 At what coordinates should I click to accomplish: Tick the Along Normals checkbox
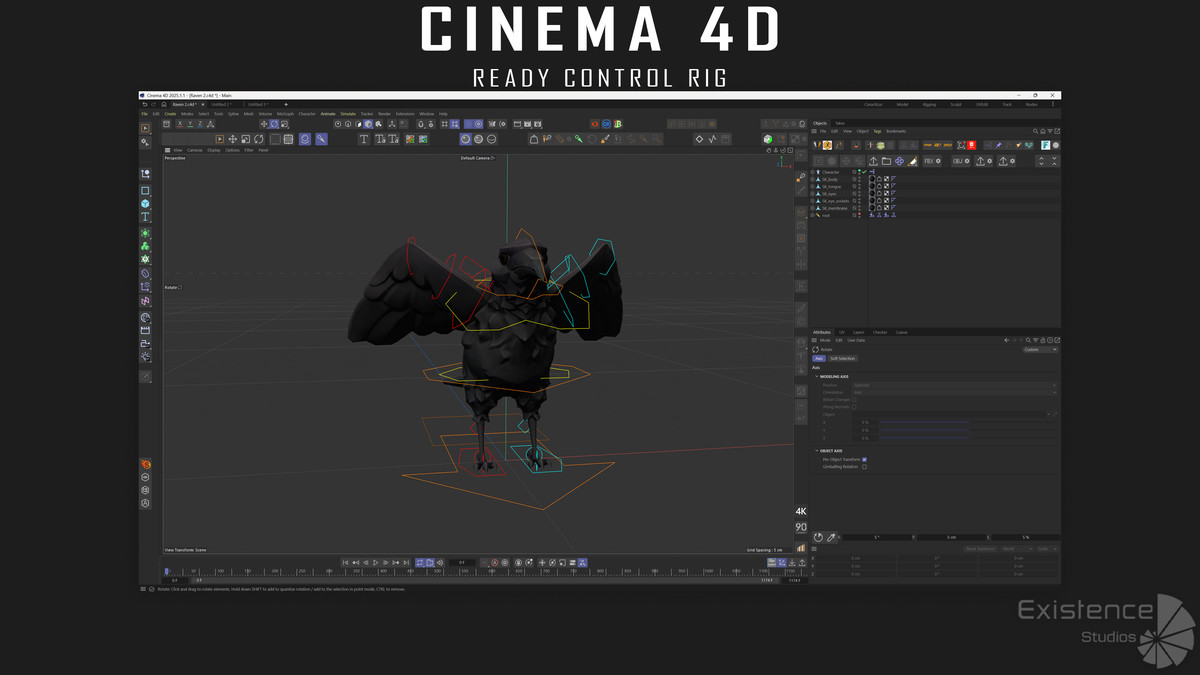pyautogui.click(x=855, y=407)
